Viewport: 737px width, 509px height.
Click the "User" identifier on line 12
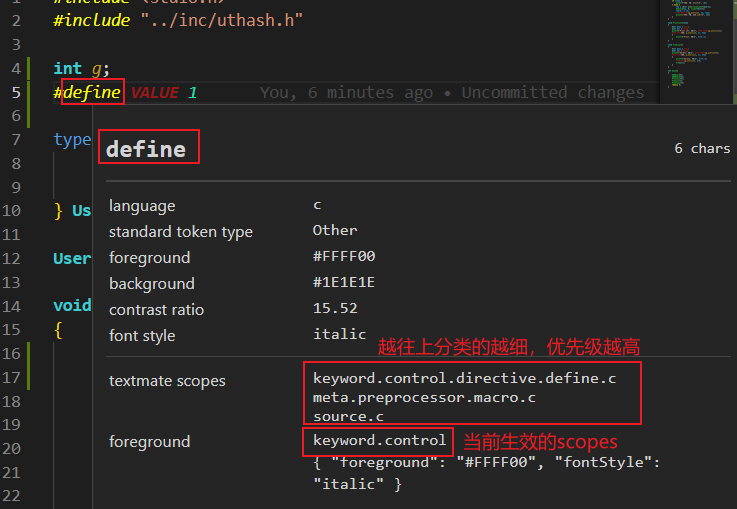click(72, 258)
